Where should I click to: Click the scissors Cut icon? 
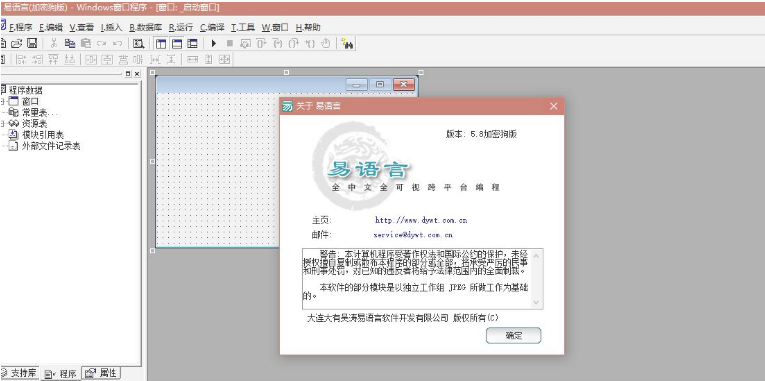pos(54,43)
